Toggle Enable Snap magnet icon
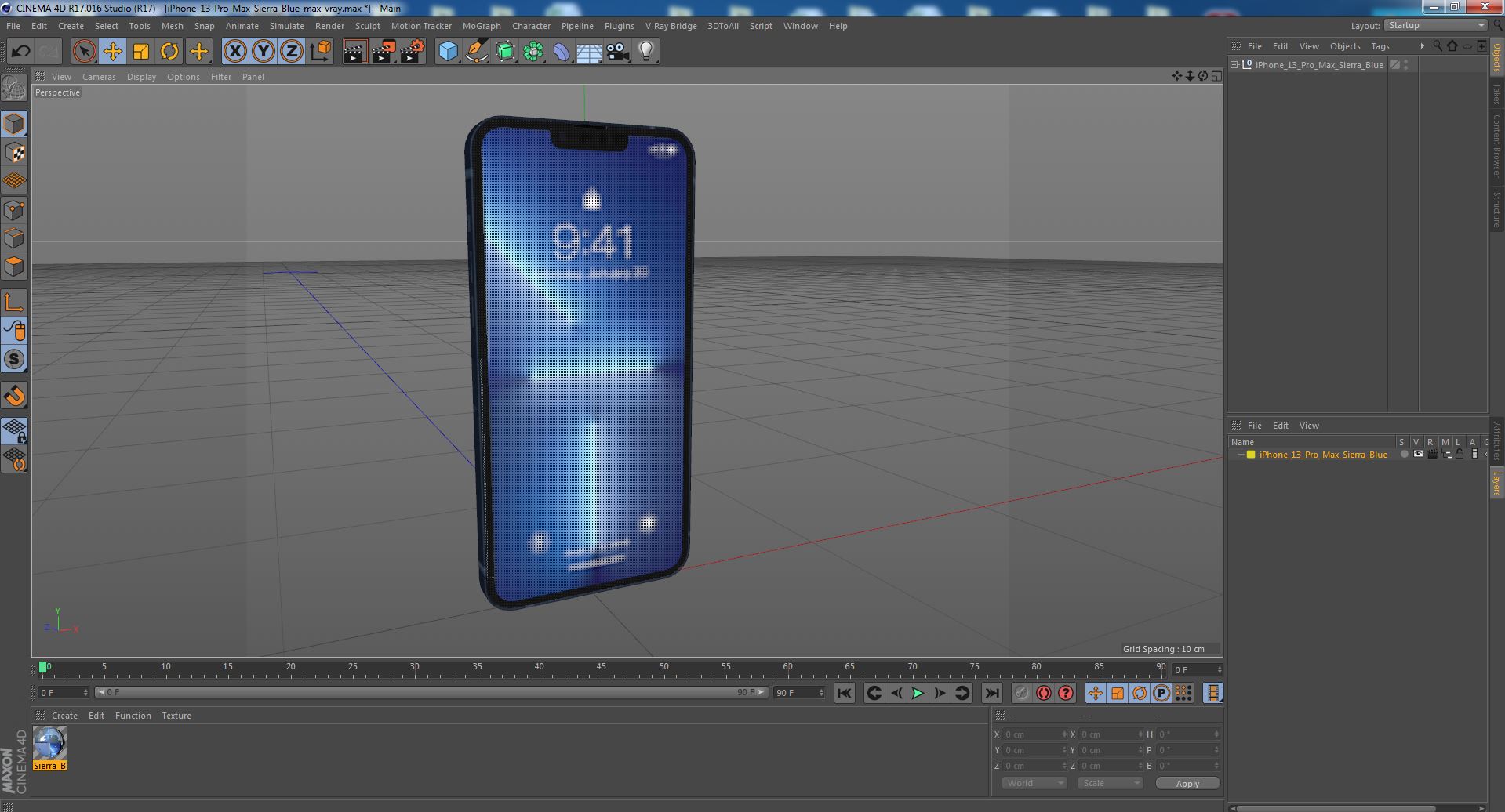1505x812 pixels. (14, 396)
